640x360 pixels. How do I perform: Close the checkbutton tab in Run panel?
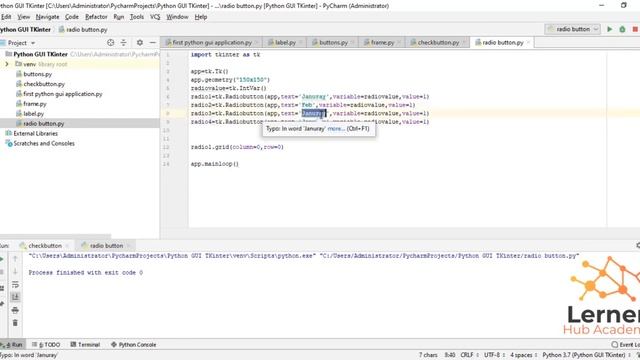coord(67,246)
